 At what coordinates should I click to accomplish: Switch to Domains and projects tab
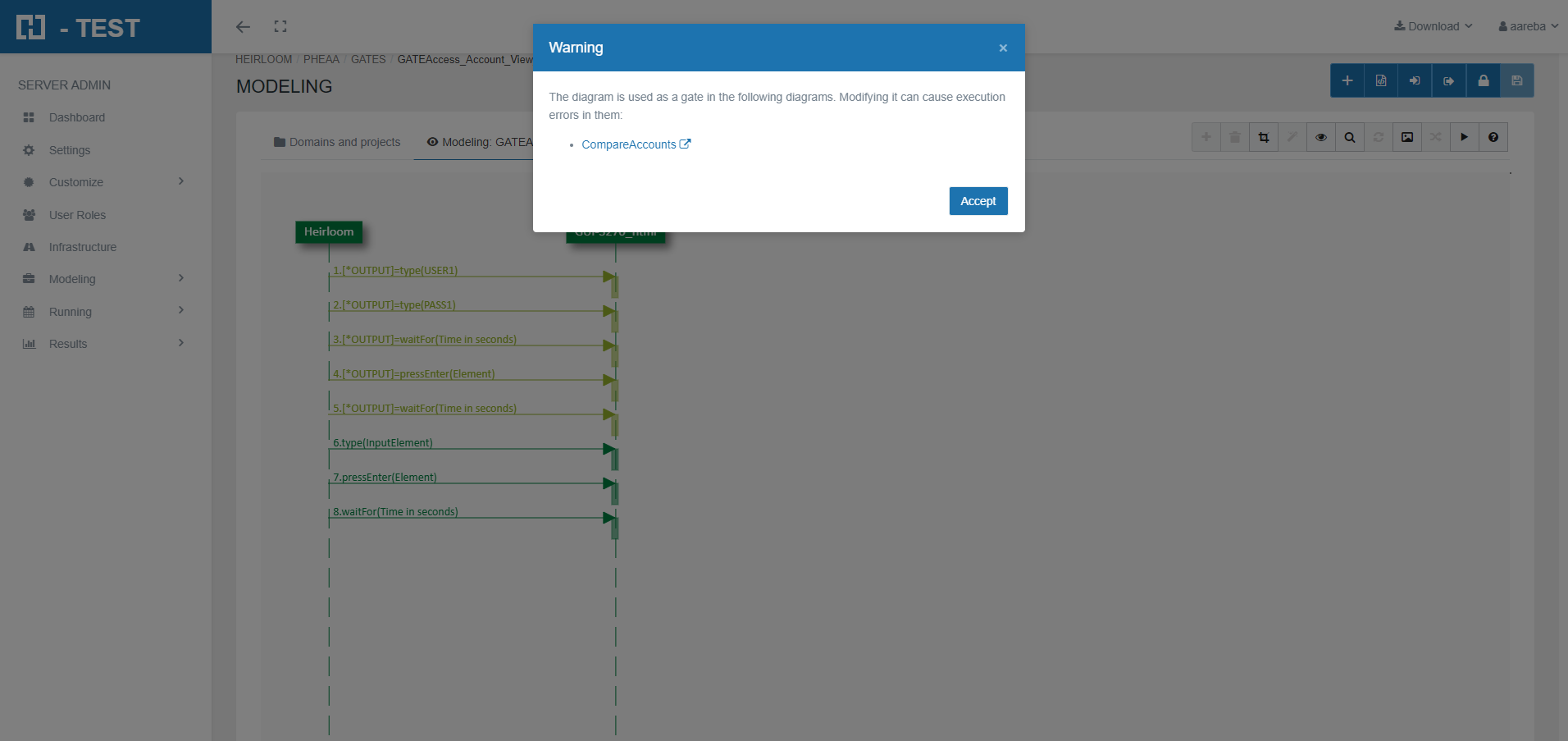[337, 142]
